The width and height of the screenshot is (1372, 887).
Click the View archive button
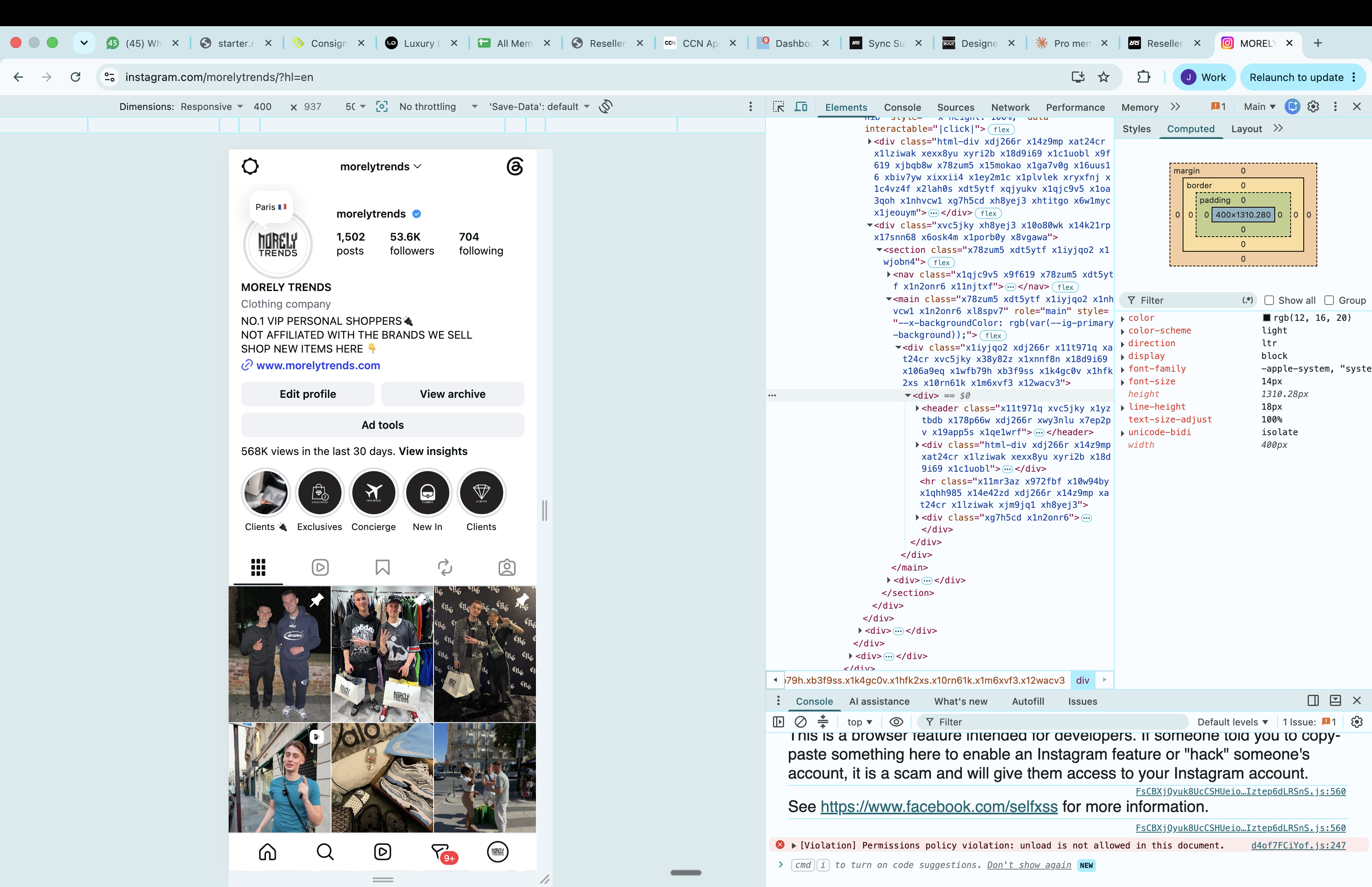tap(453, 394)
